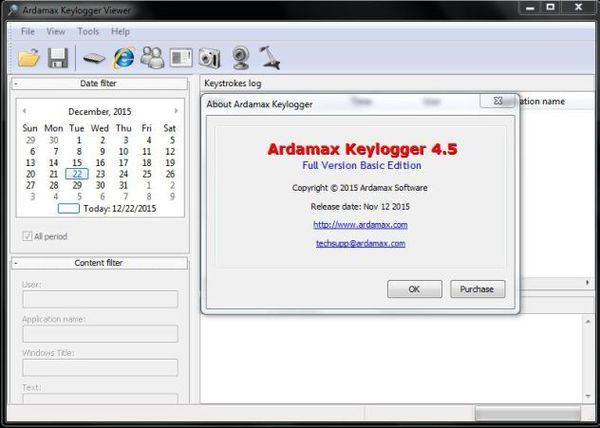This screenshot has height=428, width=600.
Task: Go to previous month in calendar
Action: coord(24,111)
